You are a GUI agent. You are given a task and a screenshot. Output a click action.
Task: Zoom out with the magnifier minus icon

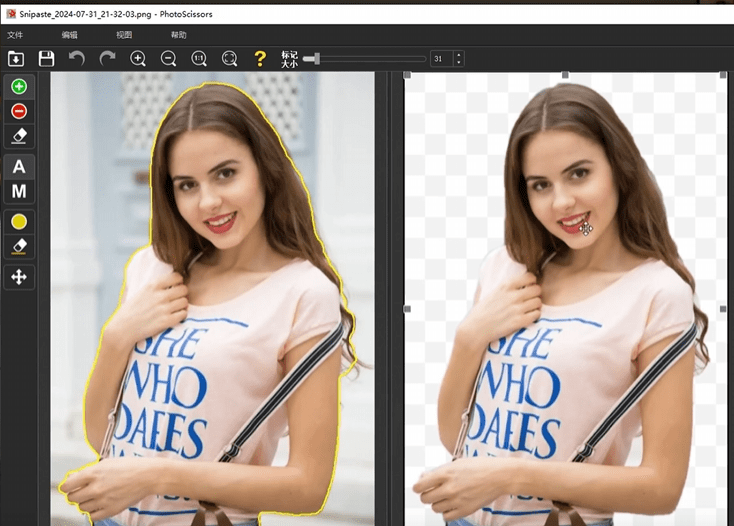[x=168, y=59]
